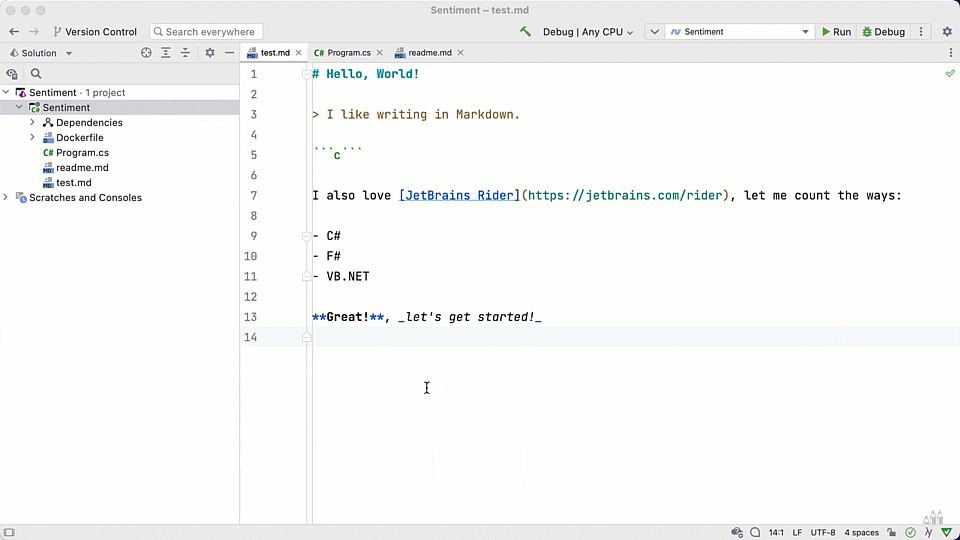Hide the Solution explorer panel

coord(230,53)
